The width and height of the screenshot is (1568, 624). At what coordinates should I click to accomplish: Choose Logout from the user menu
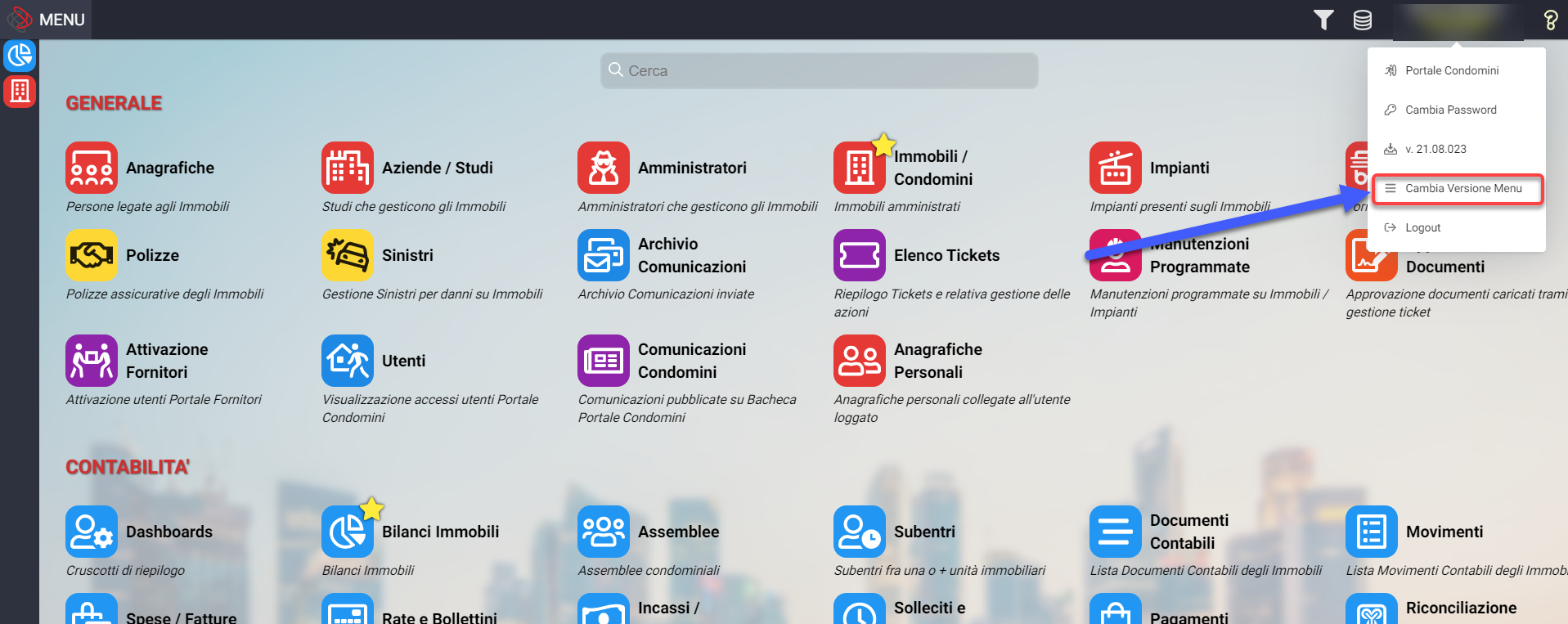[x=1457, y=227]
